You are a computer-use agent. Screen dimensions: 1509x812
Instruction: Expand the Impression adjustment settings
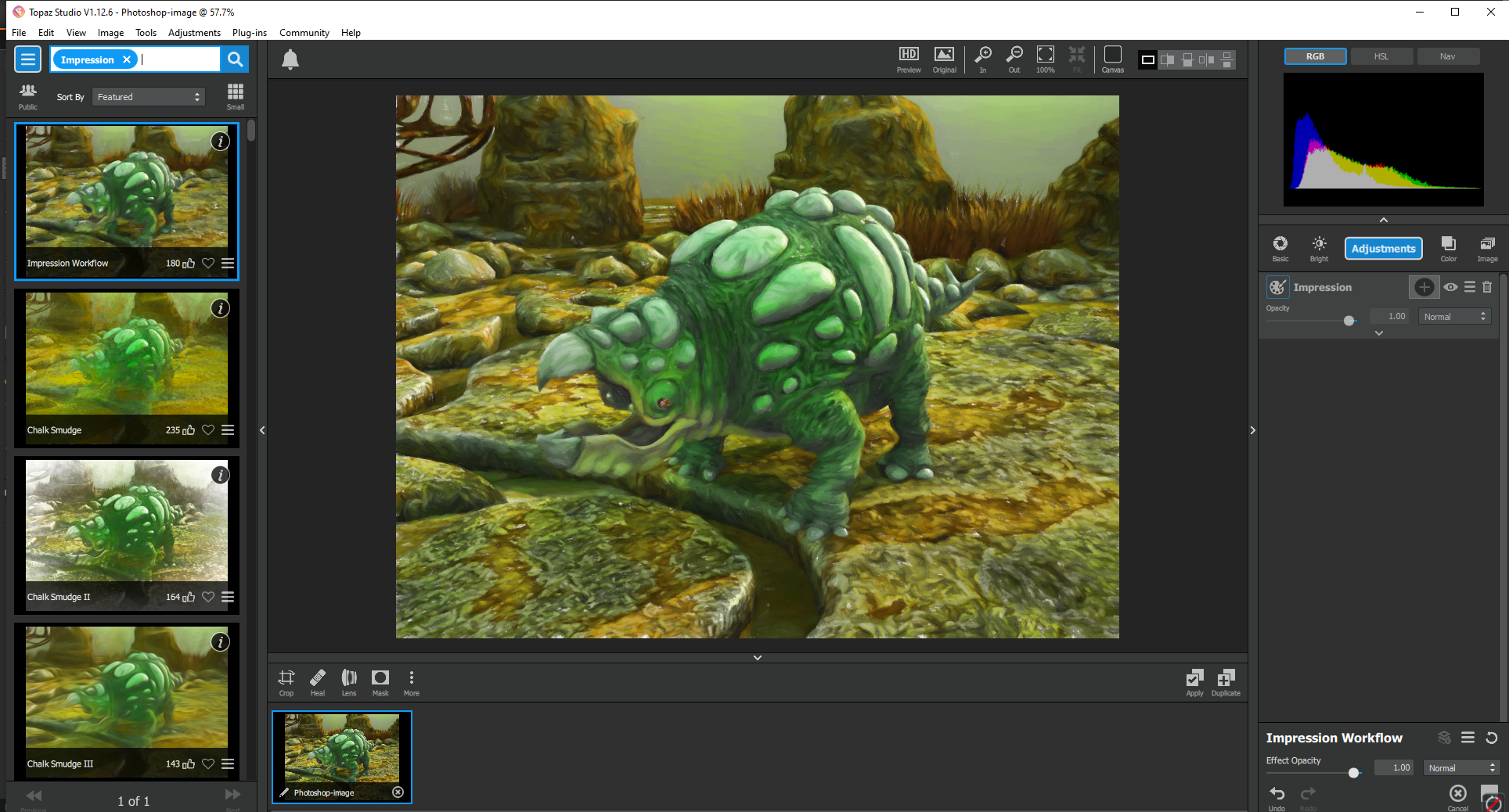click(x=1379, y=333)
